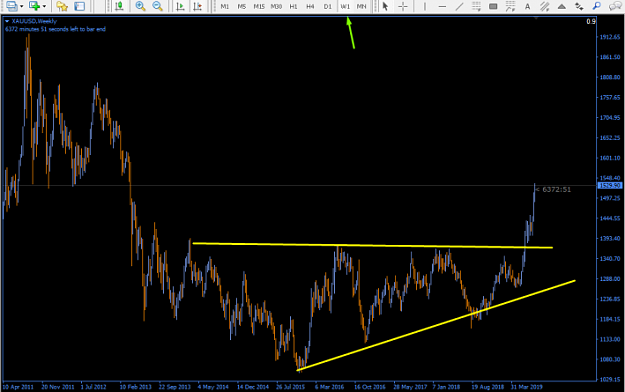Screen dimensions: 625x392
Task: Click the New Chart icon with green plus
Action: click(34, 6)
